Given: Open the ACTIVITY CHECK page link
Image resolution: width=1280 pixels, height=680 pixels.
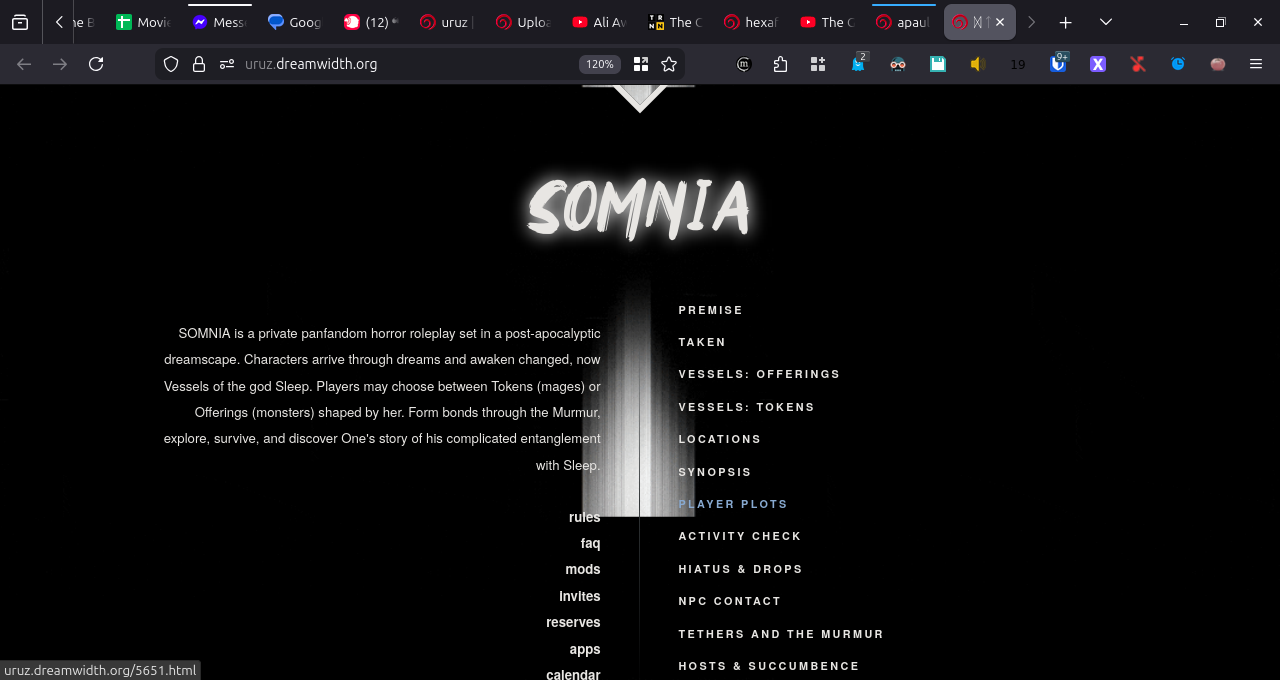Looking at the screenshot, I should tap(740, 536).
